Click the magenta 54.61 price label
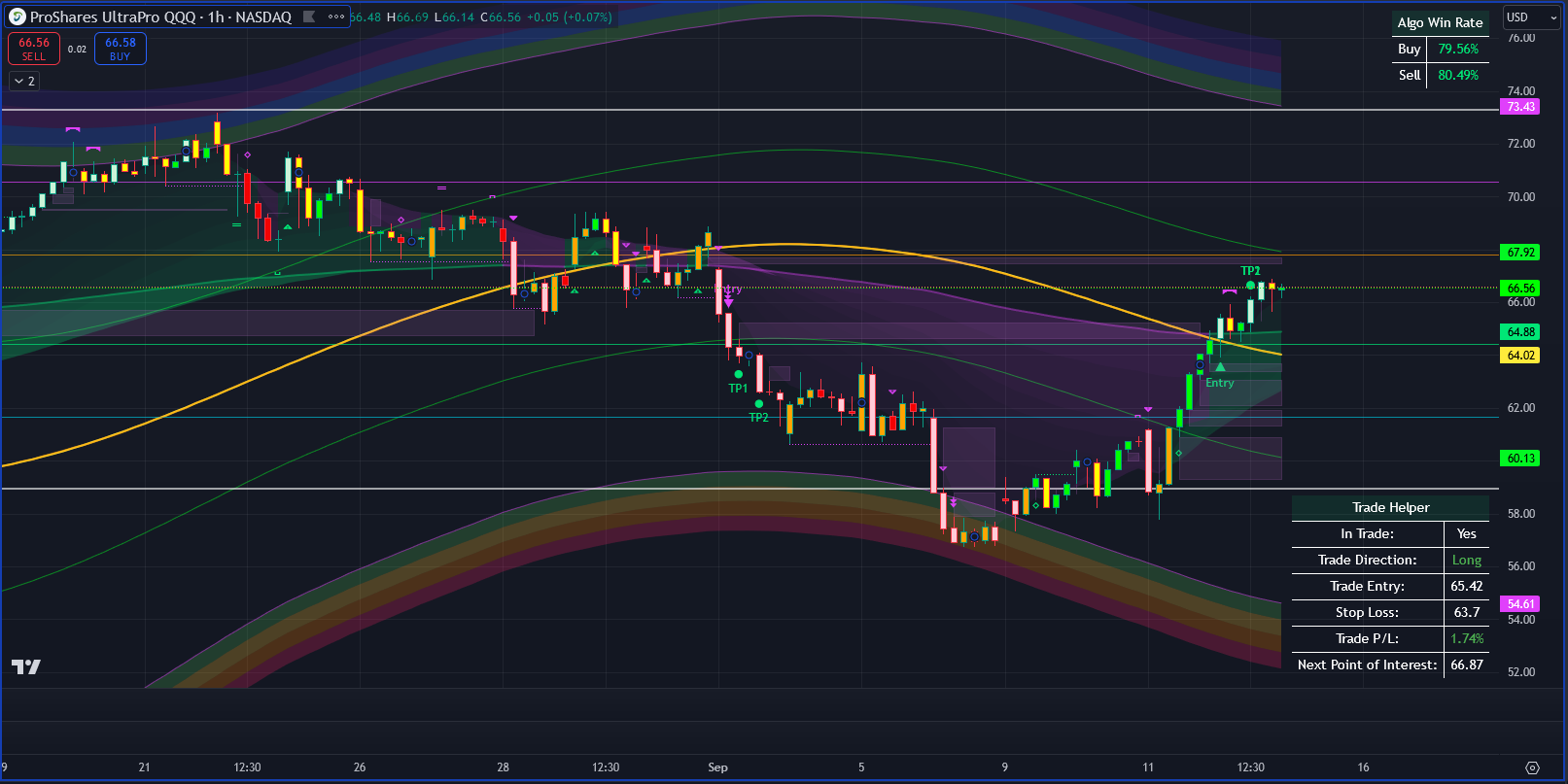This screenshot has height=784, width=1568. (x=1520, y=604)
